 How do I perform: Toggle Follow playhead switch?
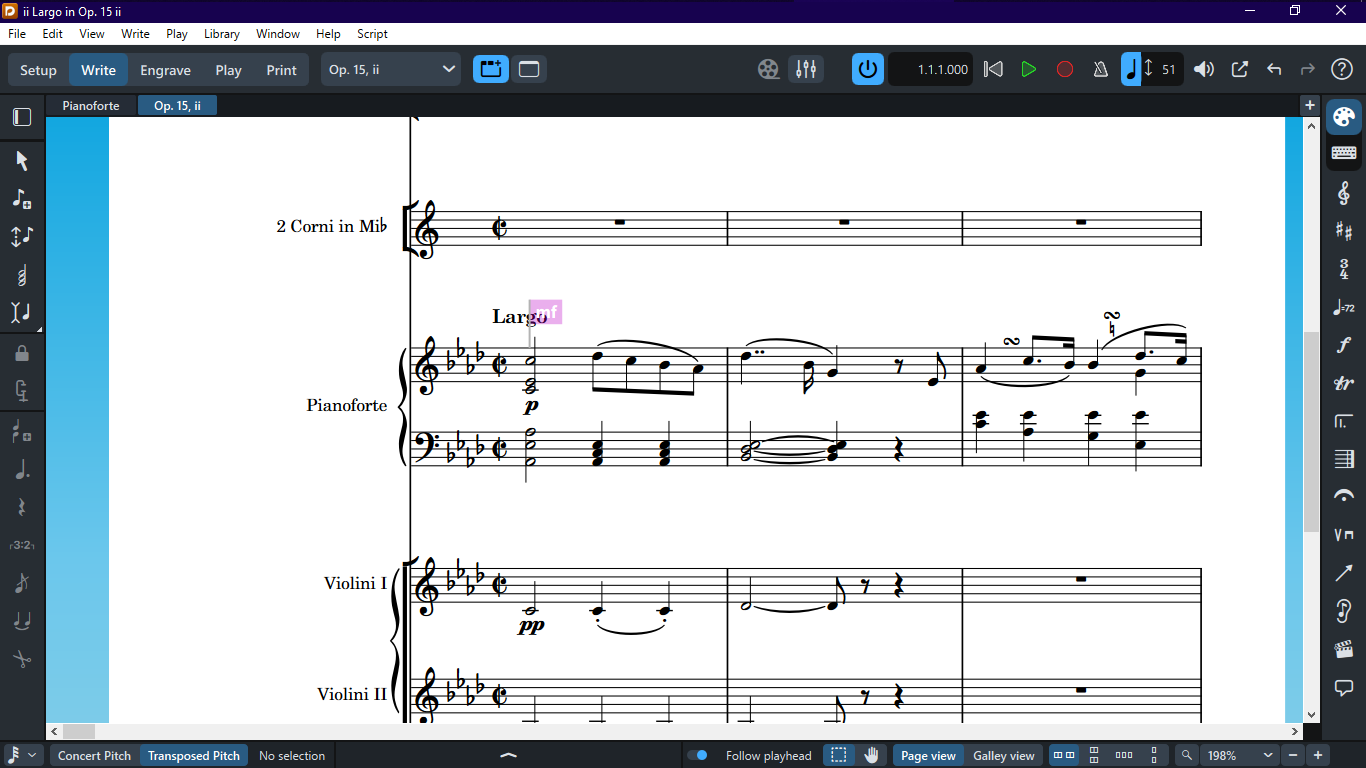697,755
